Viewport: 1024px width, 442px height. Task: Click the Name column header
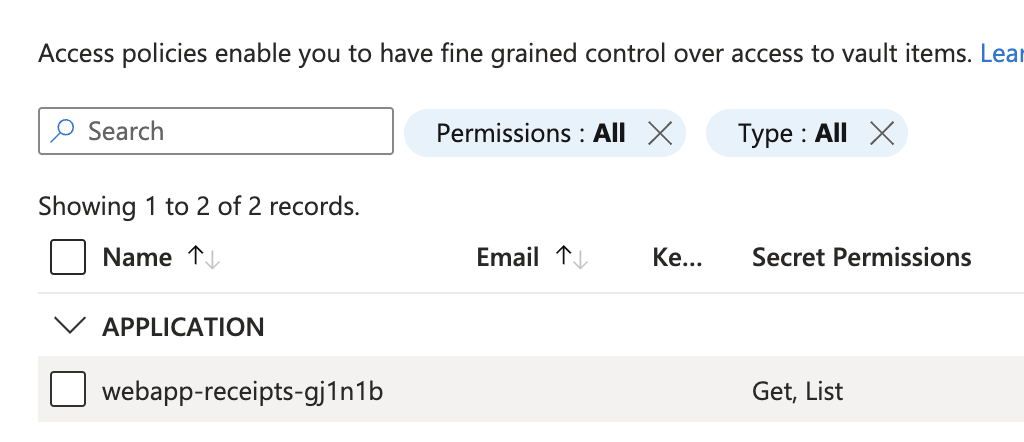click(x=137, y=258)
